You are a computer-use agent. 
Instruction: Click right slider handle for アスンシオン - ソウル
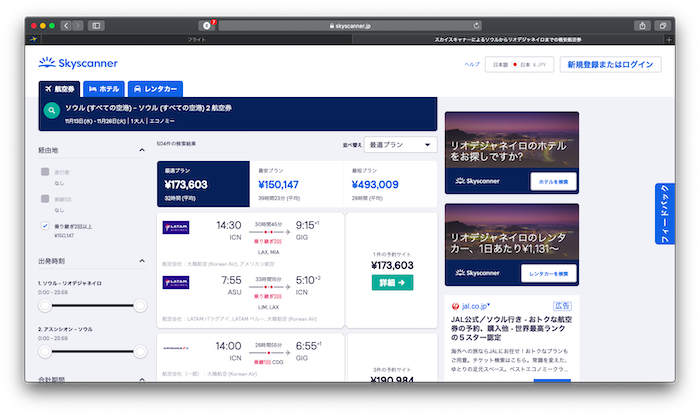tap(140, 352)
